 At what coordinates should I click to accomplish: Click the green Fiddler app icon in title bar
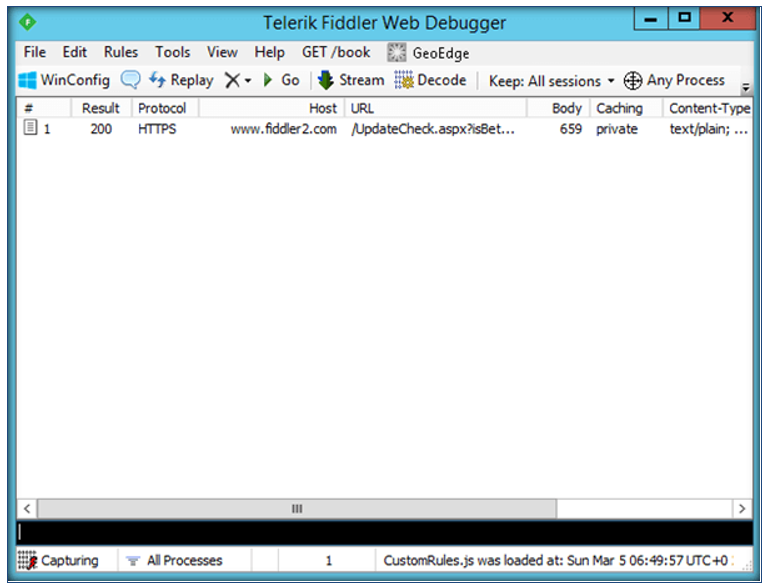pos(28,22)
